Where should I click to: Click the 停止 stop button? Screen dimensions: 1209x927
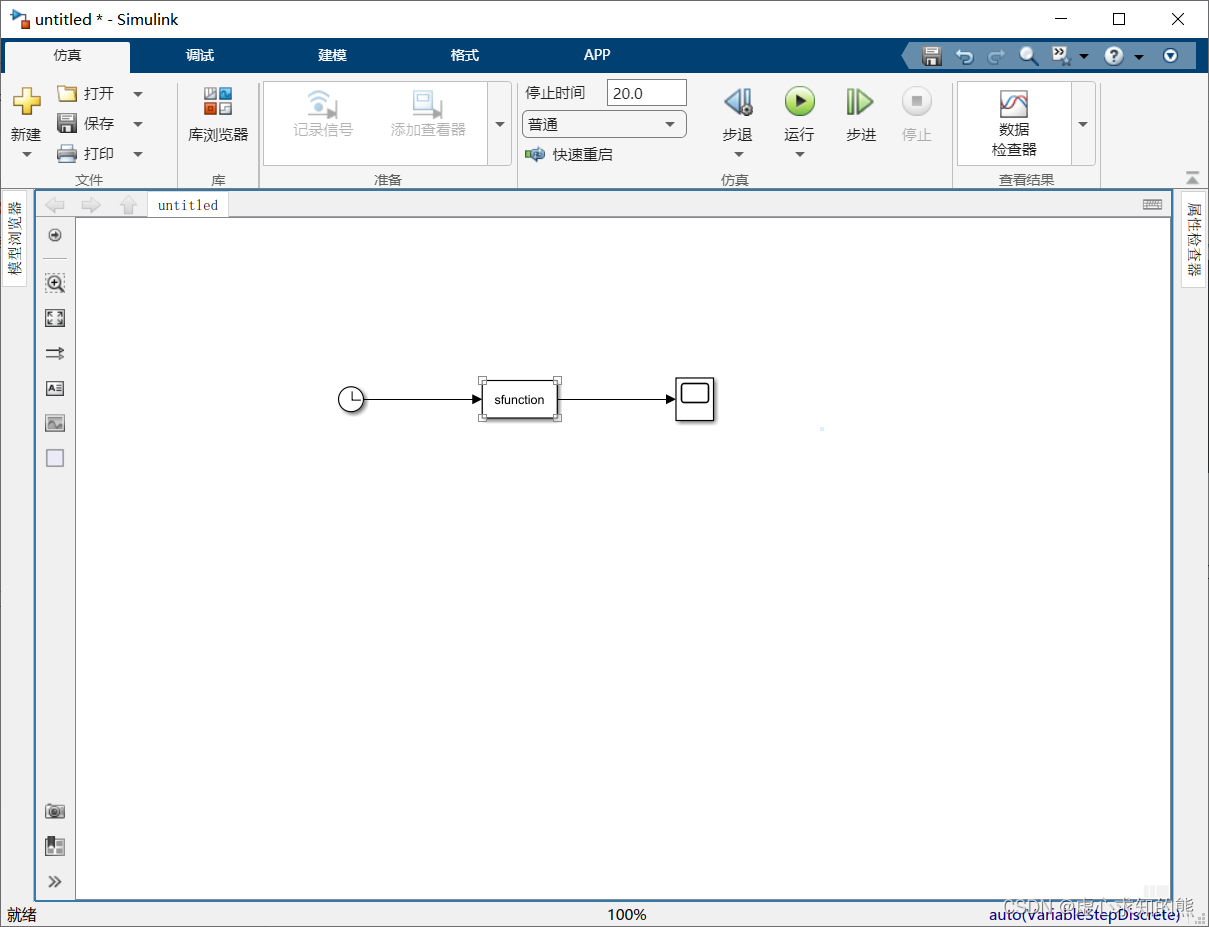[x=916, y=113]
